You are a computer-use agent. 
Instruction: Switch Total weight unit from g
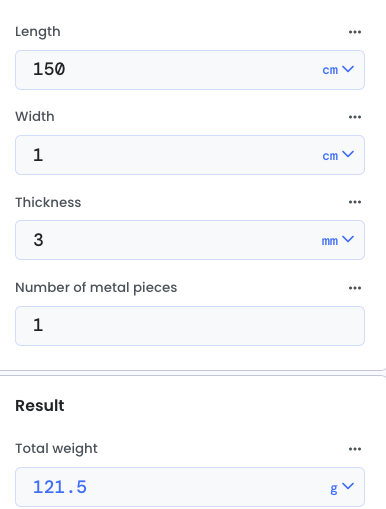342,487
